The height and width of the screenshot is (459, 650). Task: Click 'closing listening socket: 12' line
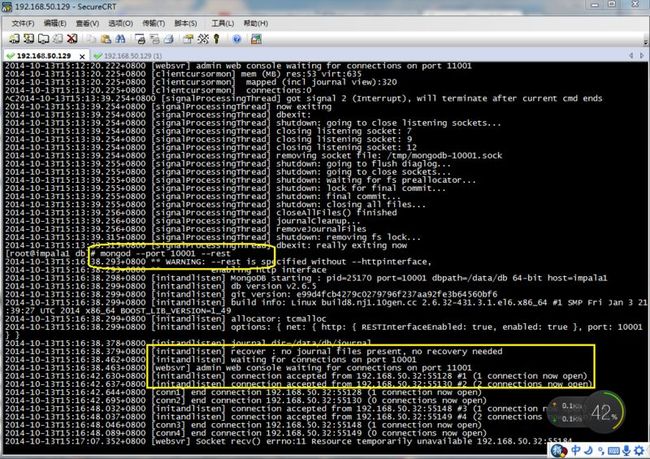[347, 147]
